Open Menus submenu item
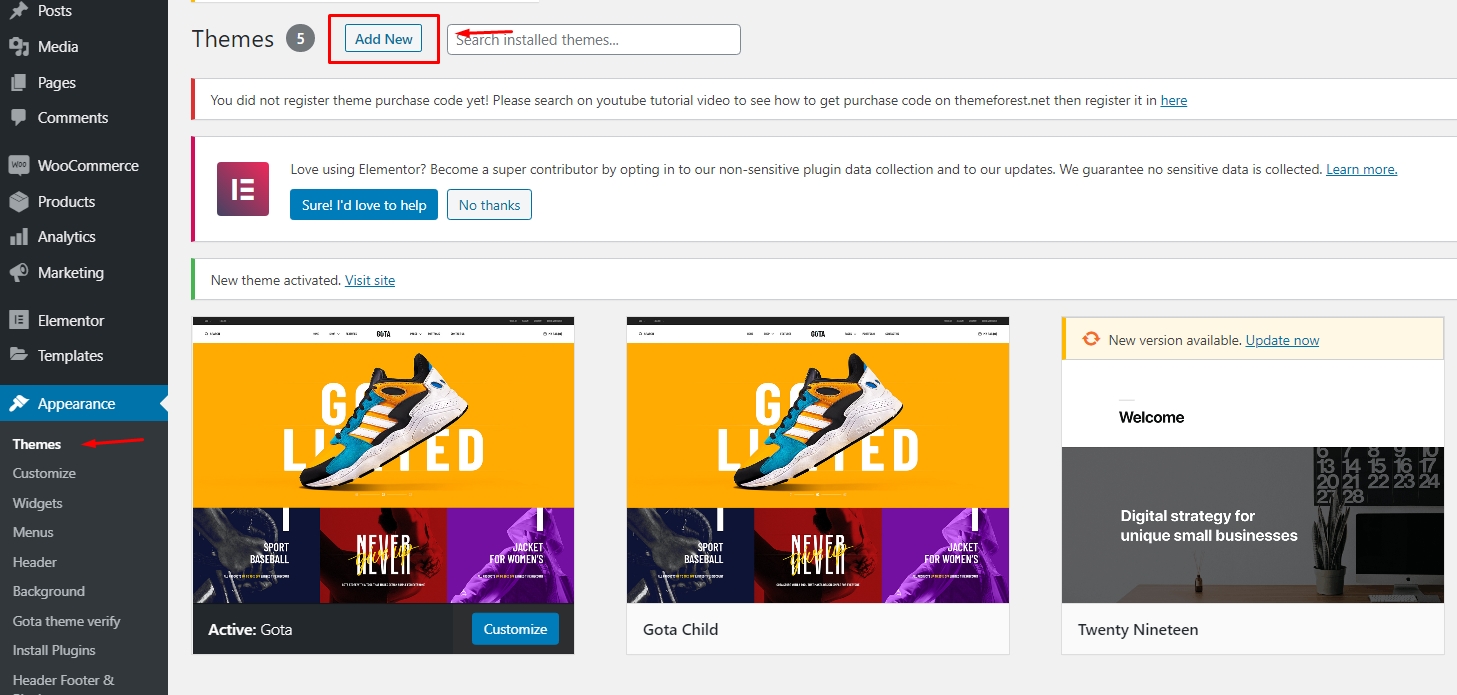 [x=33, y=533]
